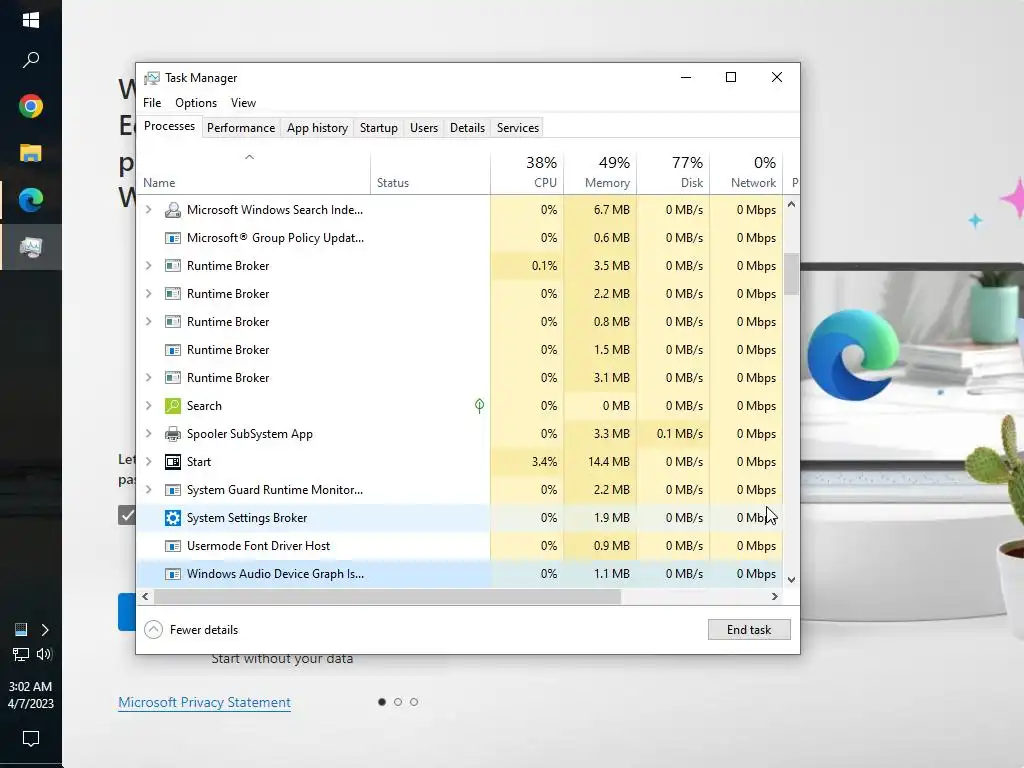Open the Microsoft Privacy Statement link
The width and height of the screenshot is (1024, 768).
(204, 702)
